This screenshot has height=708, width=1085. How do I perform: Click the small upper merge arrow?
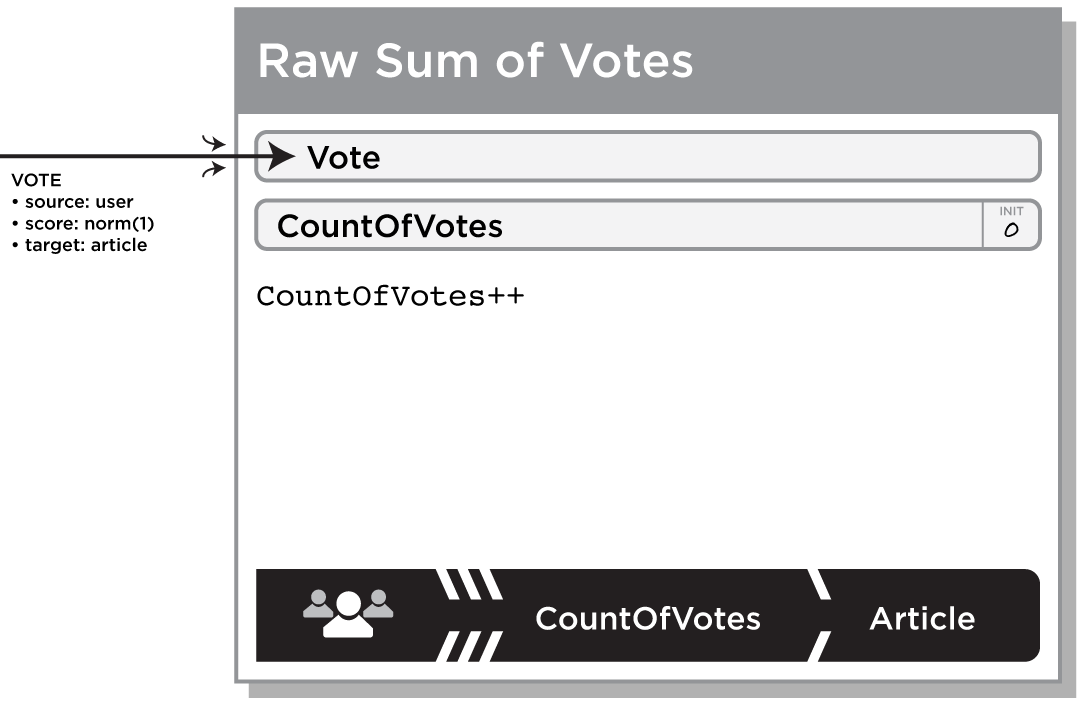[x=214, y=143]
